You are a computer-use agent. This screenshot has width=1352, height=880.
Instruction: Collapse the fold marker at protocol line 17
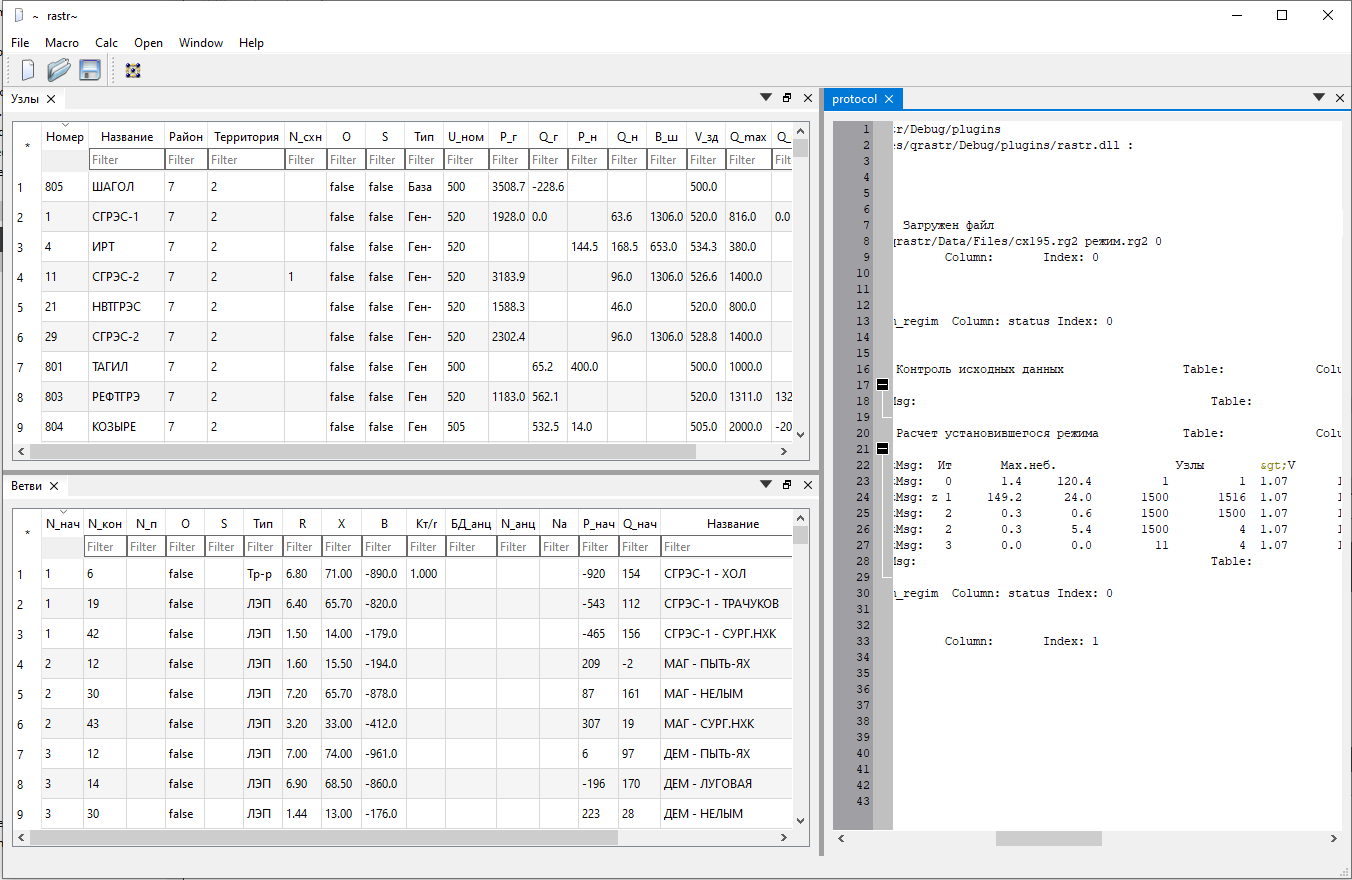[x=882, y=385]
